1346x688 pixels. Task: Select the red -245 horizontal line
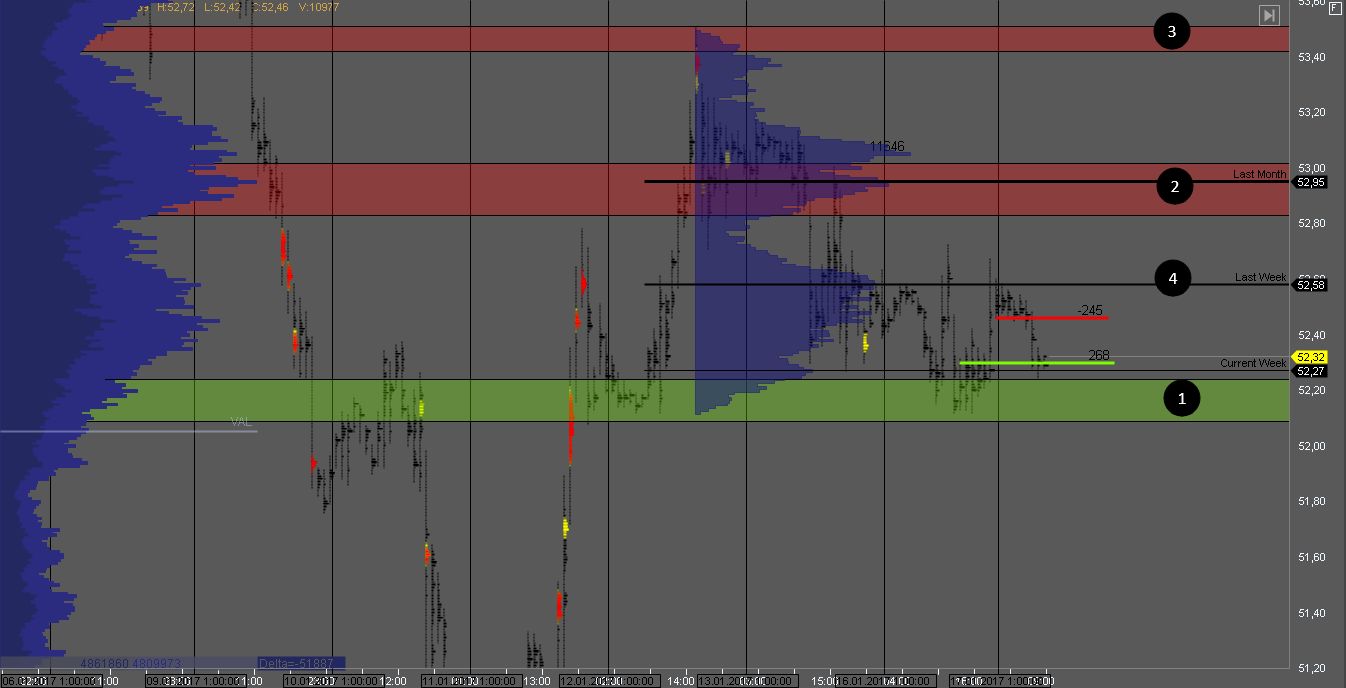[x=1051, y=318]
